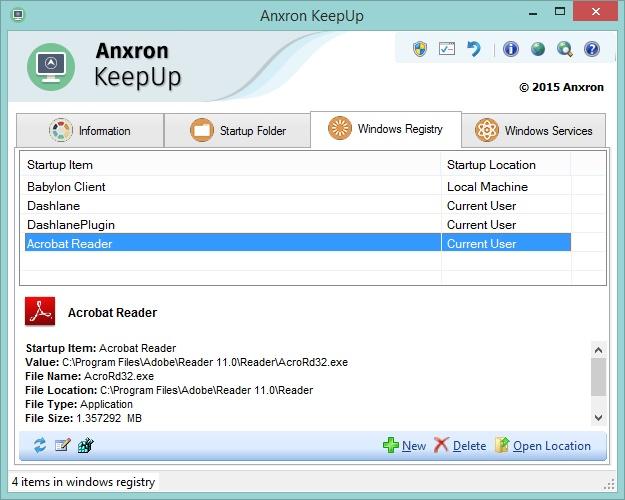This screenshot has height=500, width=625.
Task: Click the details panel scrollbar thumb
Action: (x=598, y=377)
